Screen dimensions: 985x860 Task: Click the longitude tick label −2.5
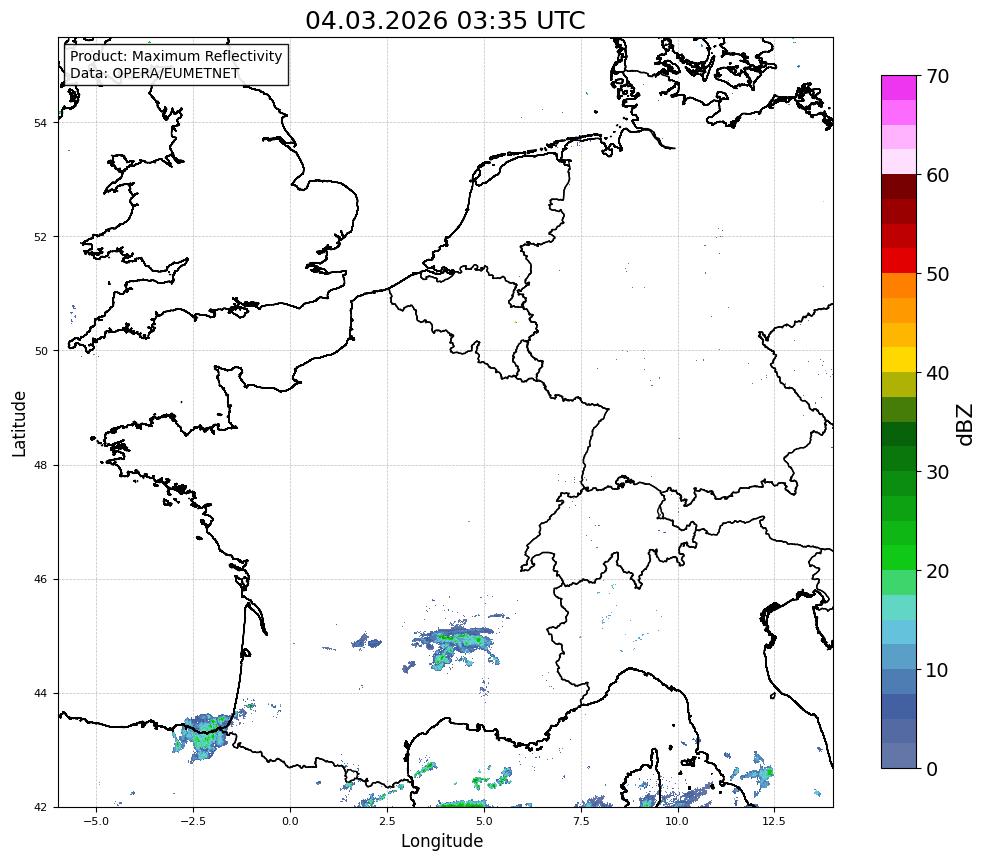click(x=193, y=821)
